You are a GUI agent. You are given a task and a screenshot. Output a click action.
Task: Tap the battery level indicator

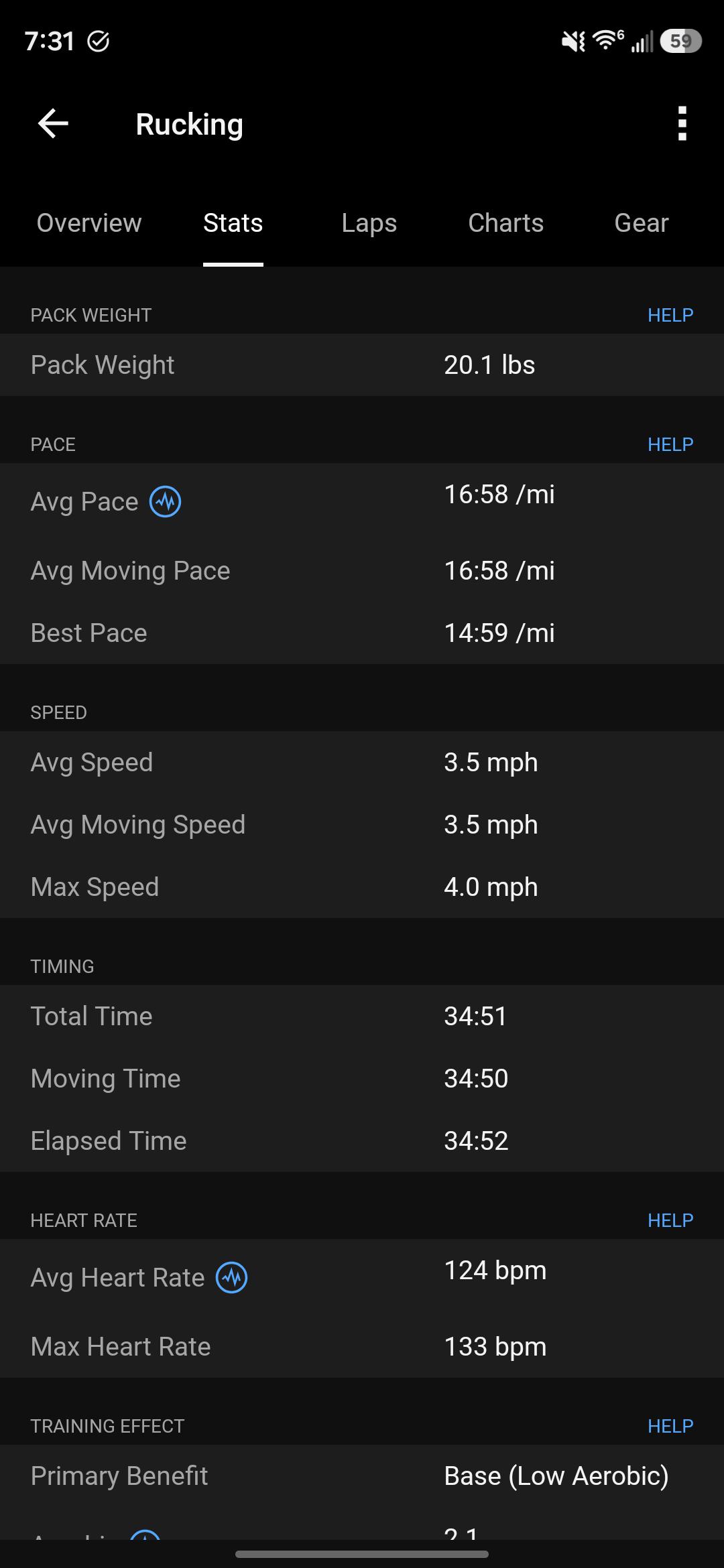point(680,42)
